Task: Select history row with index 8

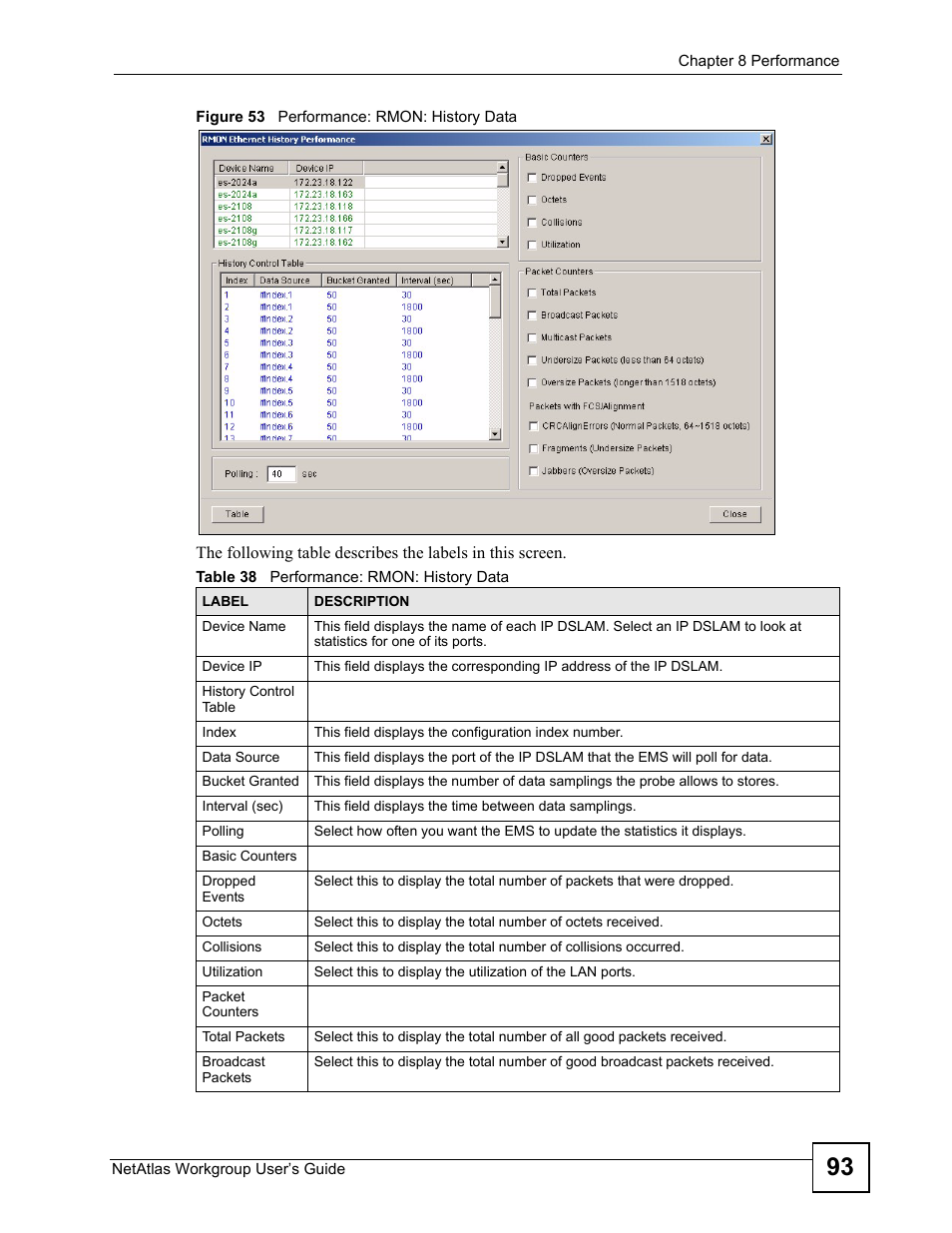Action: [354, 379]
